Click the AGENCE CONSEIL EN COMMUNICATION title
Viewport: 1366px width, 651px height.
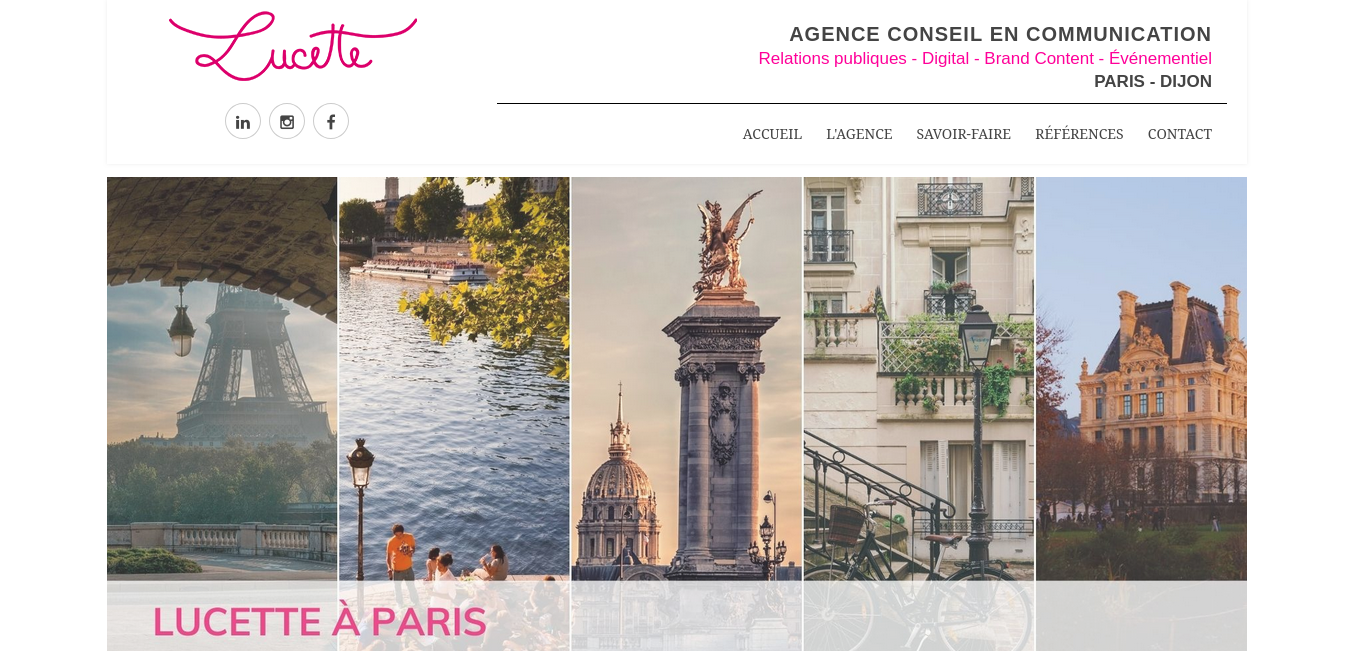tap(1000, 34)
